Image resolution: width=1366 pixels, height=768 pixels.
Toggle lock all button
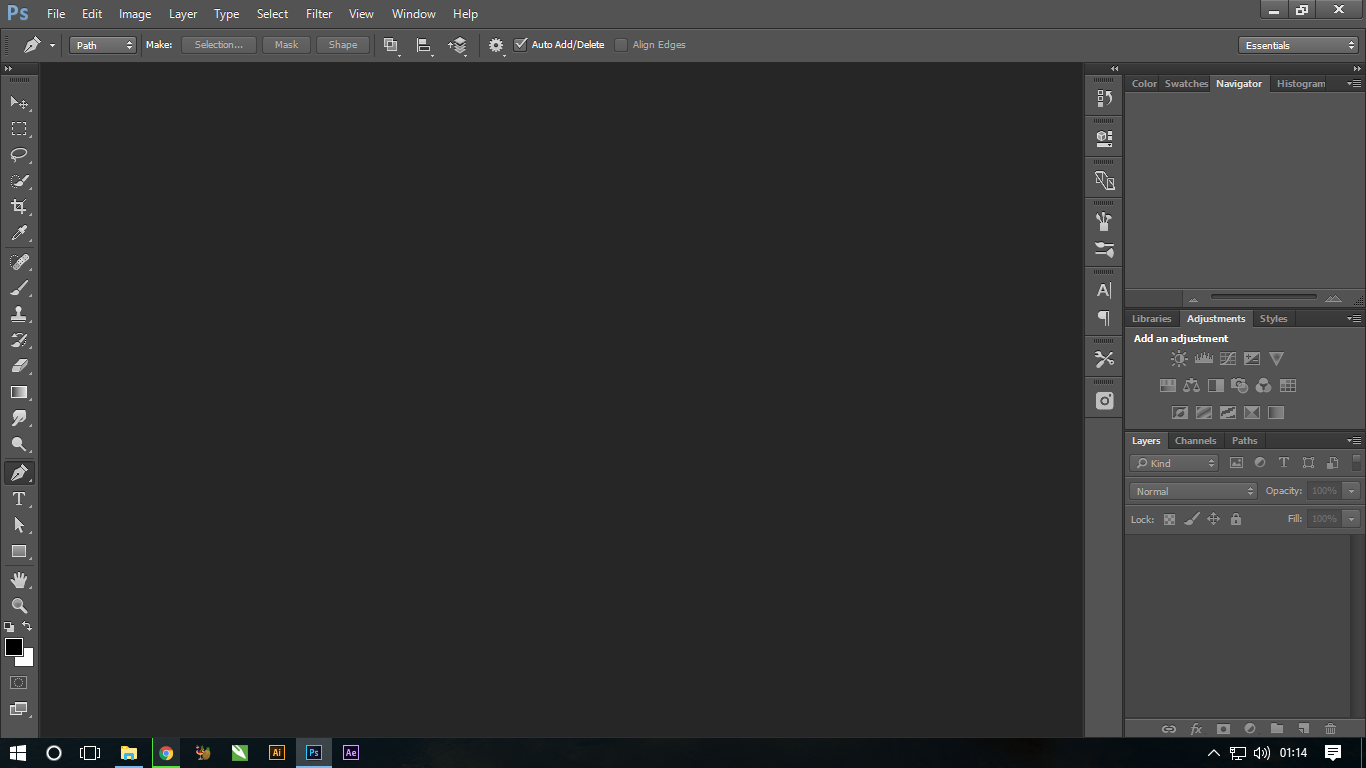1236,519
